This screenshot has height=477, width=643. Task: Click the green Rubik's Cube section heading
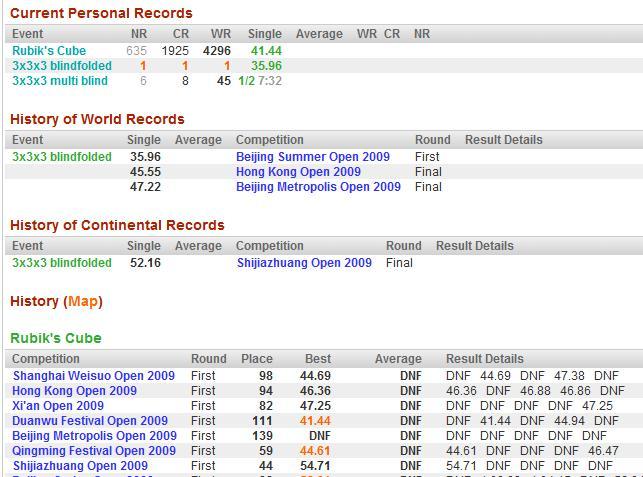pyautogui.click(x=56, y=338)
